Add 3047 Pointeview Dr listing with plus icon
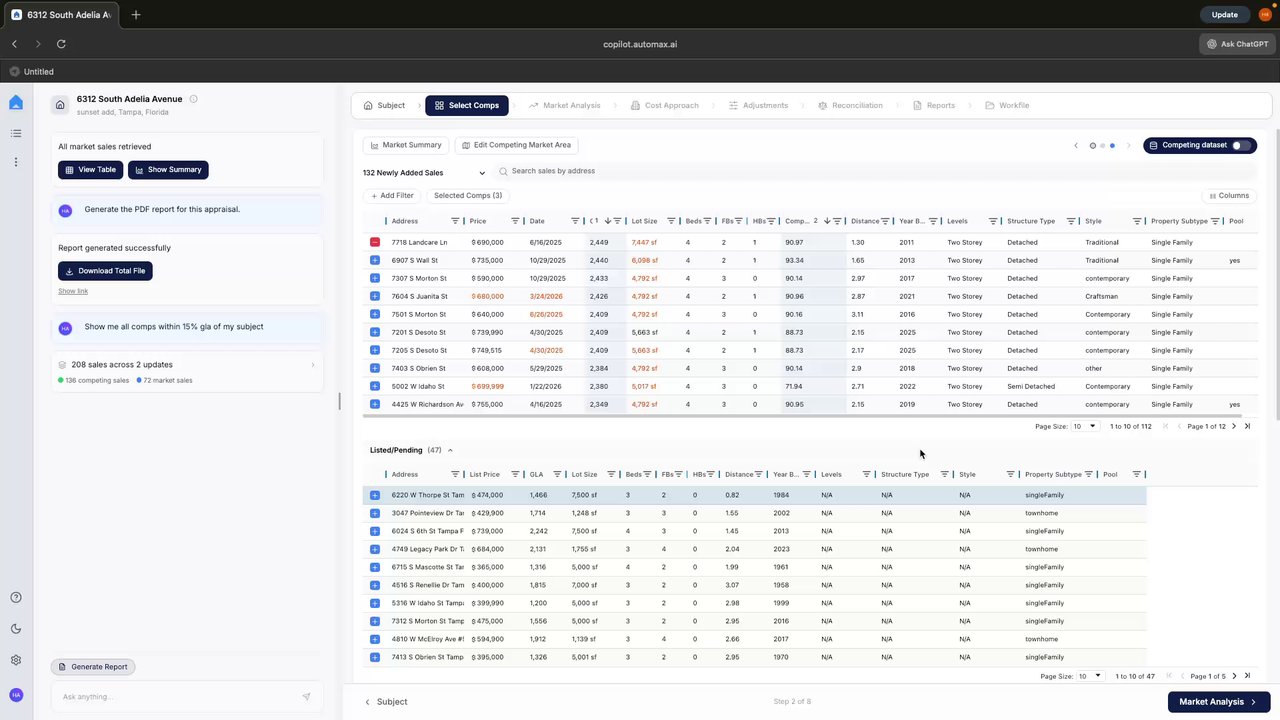The width and height of the screenshot is (1280, 720). click(x=375, y=513)
